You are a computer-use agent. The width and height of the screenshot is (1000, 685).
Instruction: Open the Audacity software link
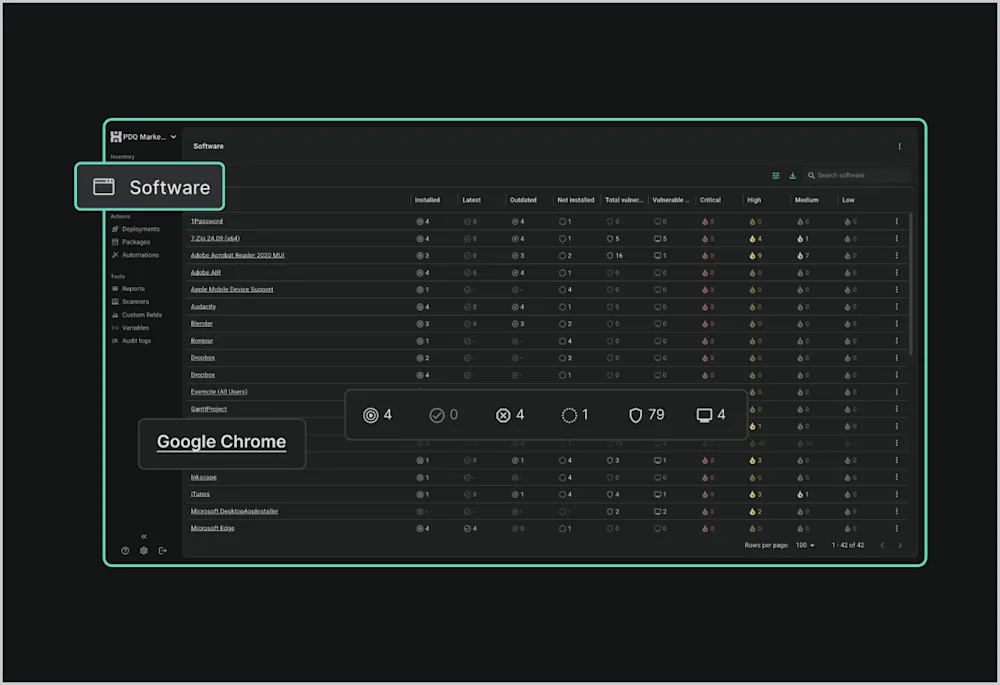click(x=203, y=307)
